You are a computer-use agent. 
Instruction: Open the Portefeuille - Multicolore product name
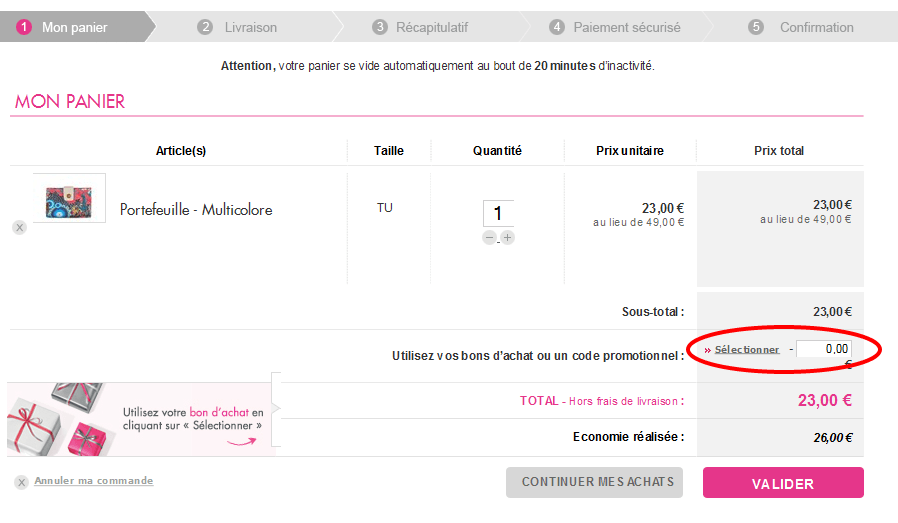(196, 210)
